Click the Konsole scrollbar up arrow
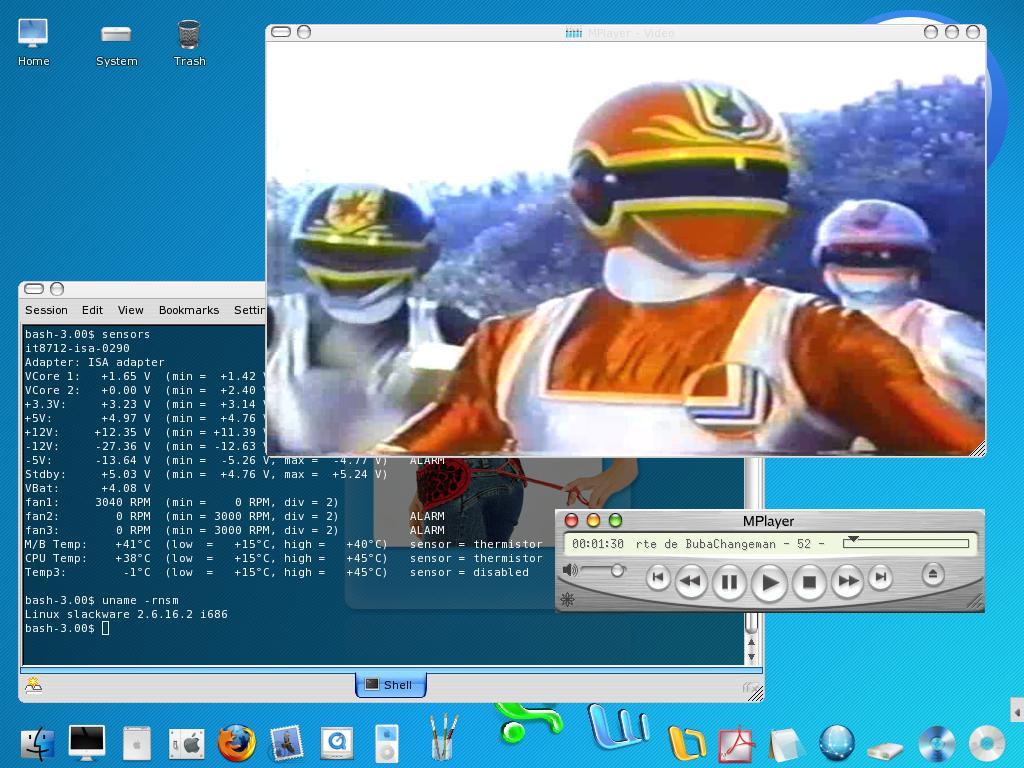1024x768 pixels. click(751, 644)
